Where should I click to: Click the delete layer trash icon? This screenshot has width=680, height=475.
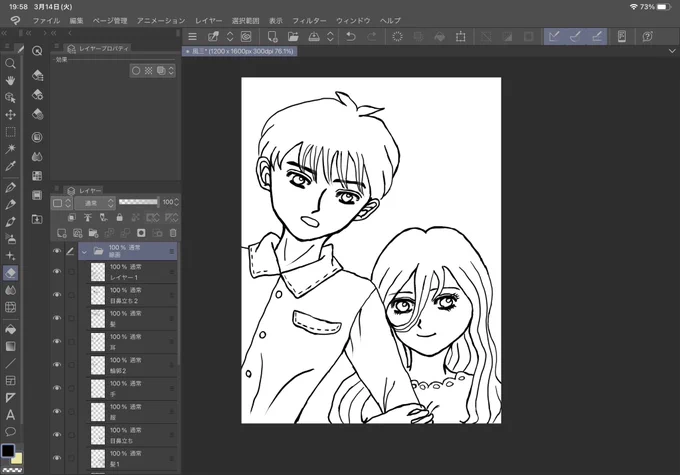click(x=173, y=233)
